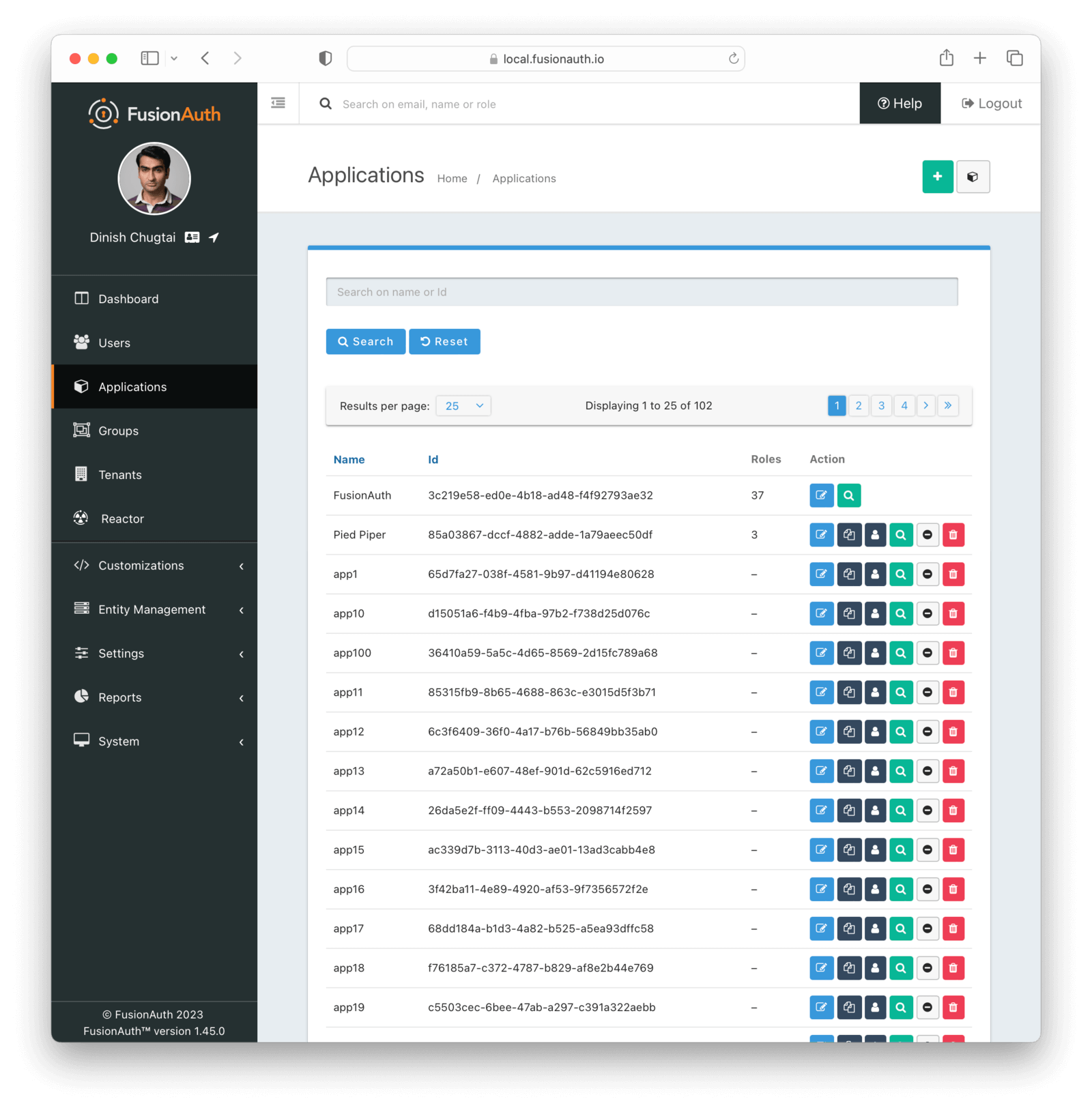This screenshot has height=1110, width=1092.
Task: Delete the app1 application
Action: [953, 574]
